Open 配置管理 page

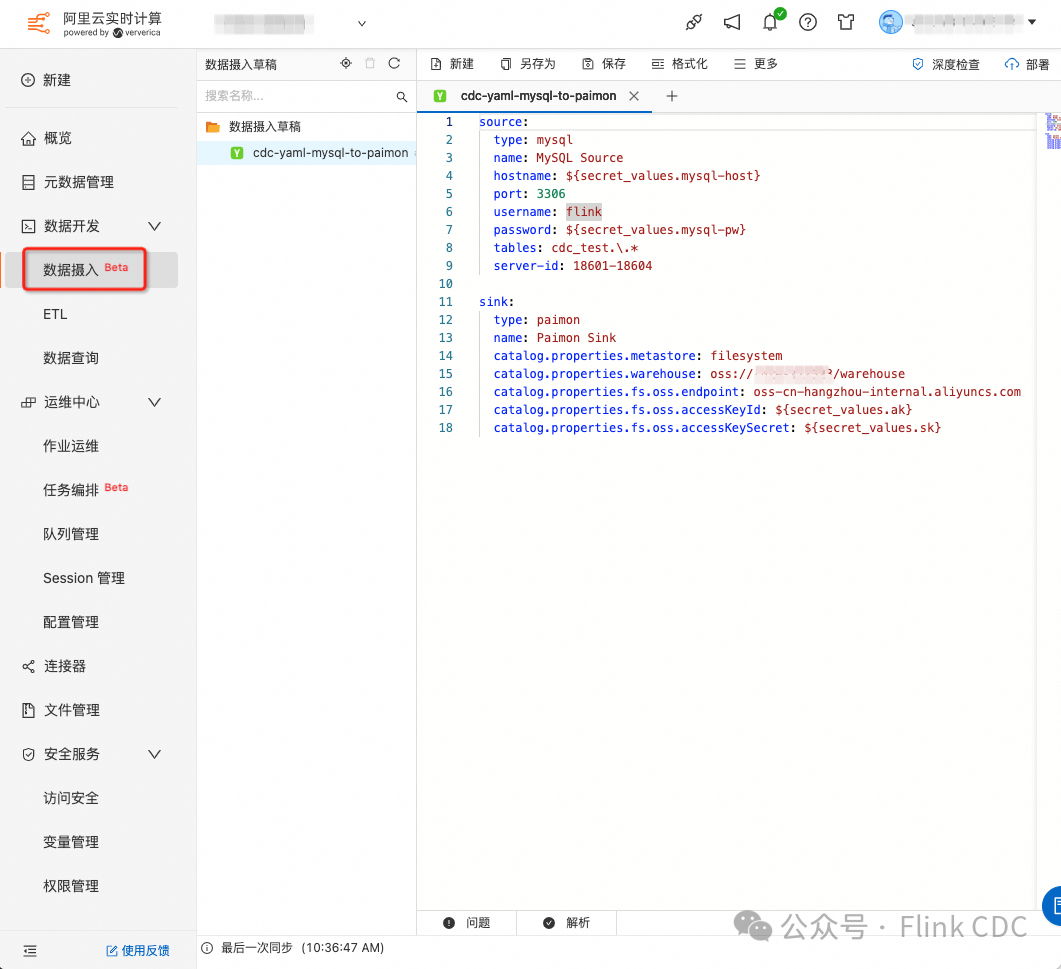(71, 622)
